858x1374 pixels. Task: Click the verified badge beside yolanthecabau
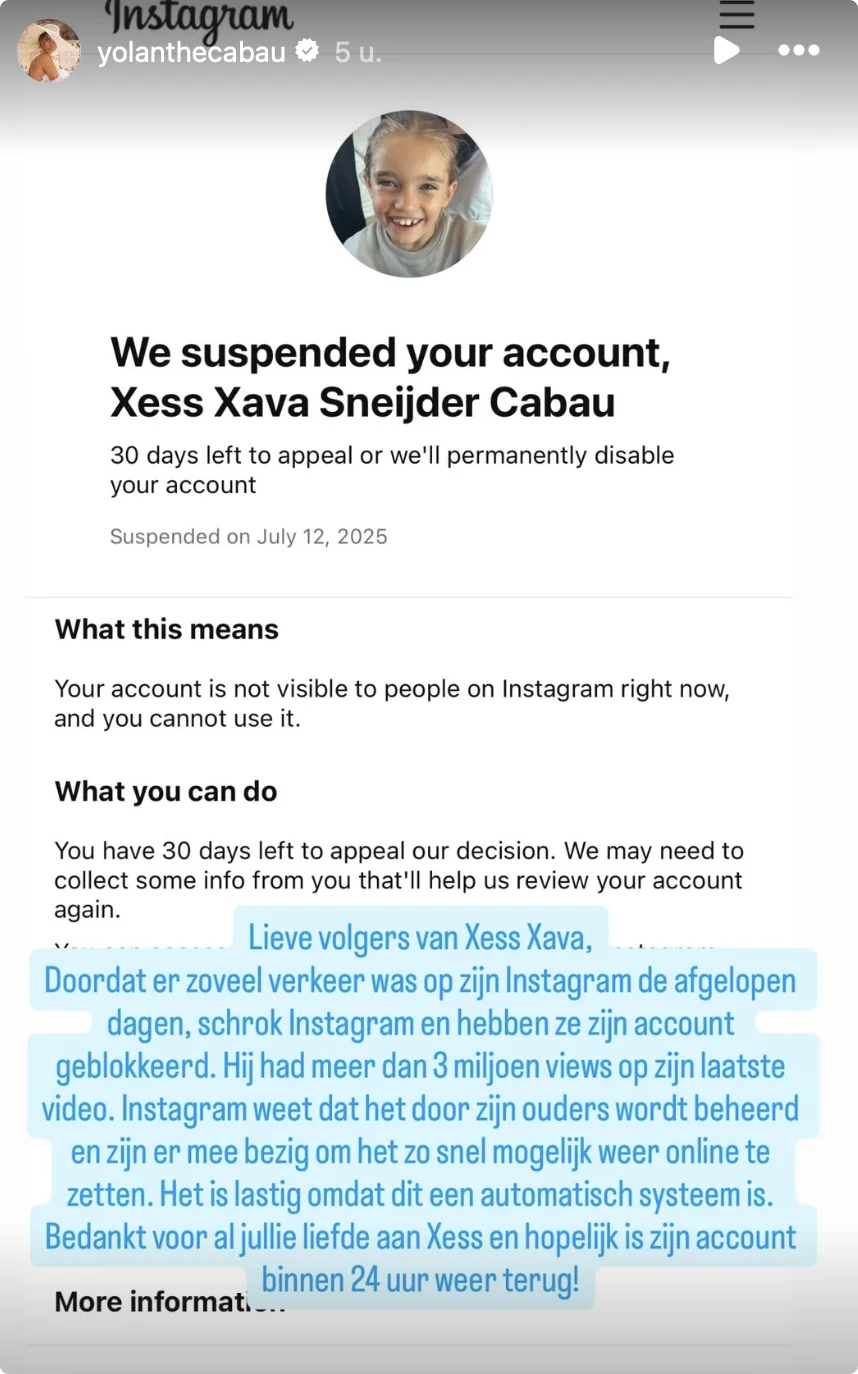tap(309, 51)
